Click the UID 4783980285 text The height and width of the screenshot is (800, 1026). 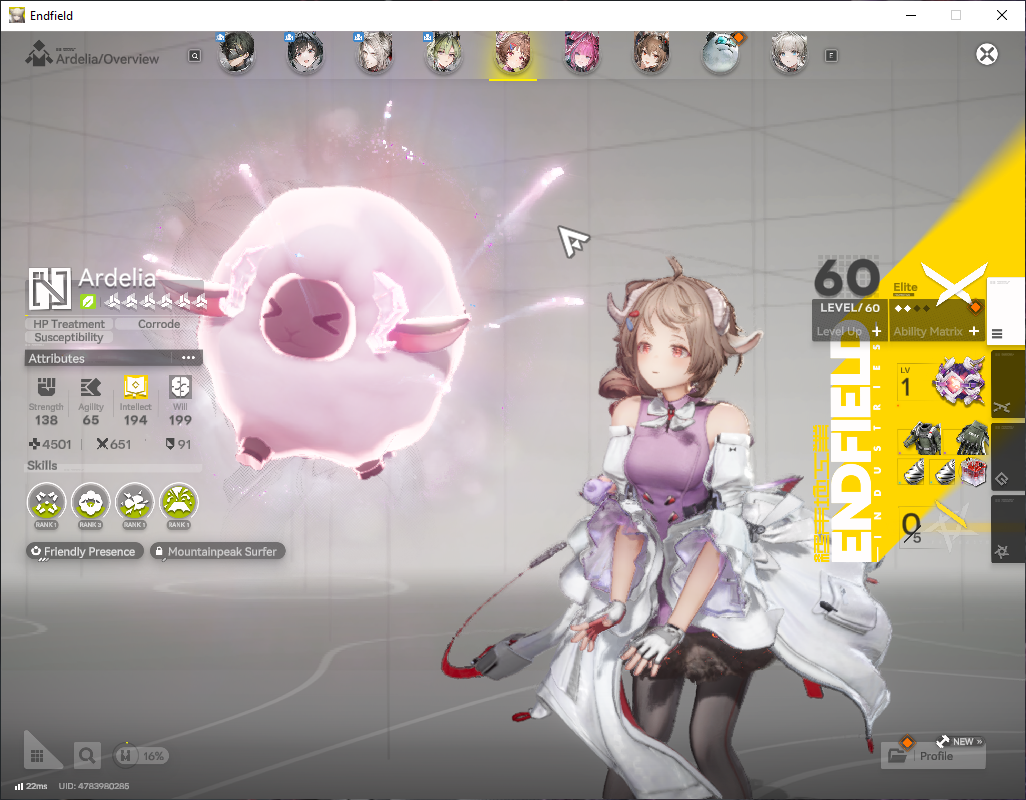click(x=94, y=786)
